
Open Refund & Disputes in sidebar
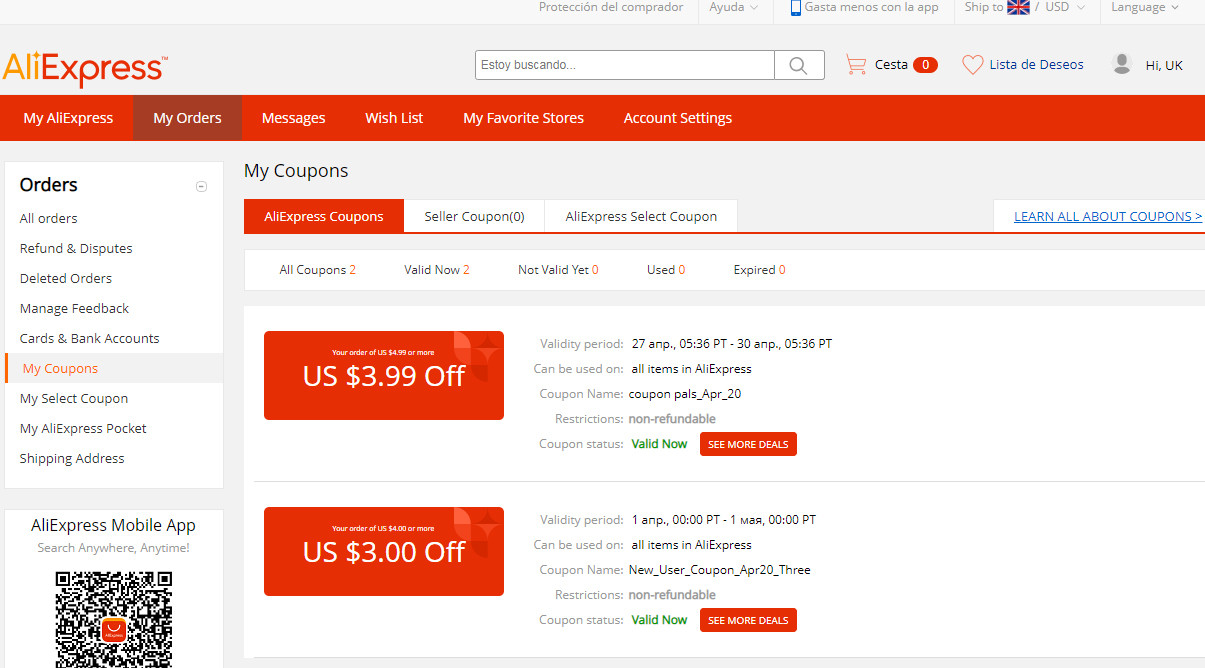76,248
